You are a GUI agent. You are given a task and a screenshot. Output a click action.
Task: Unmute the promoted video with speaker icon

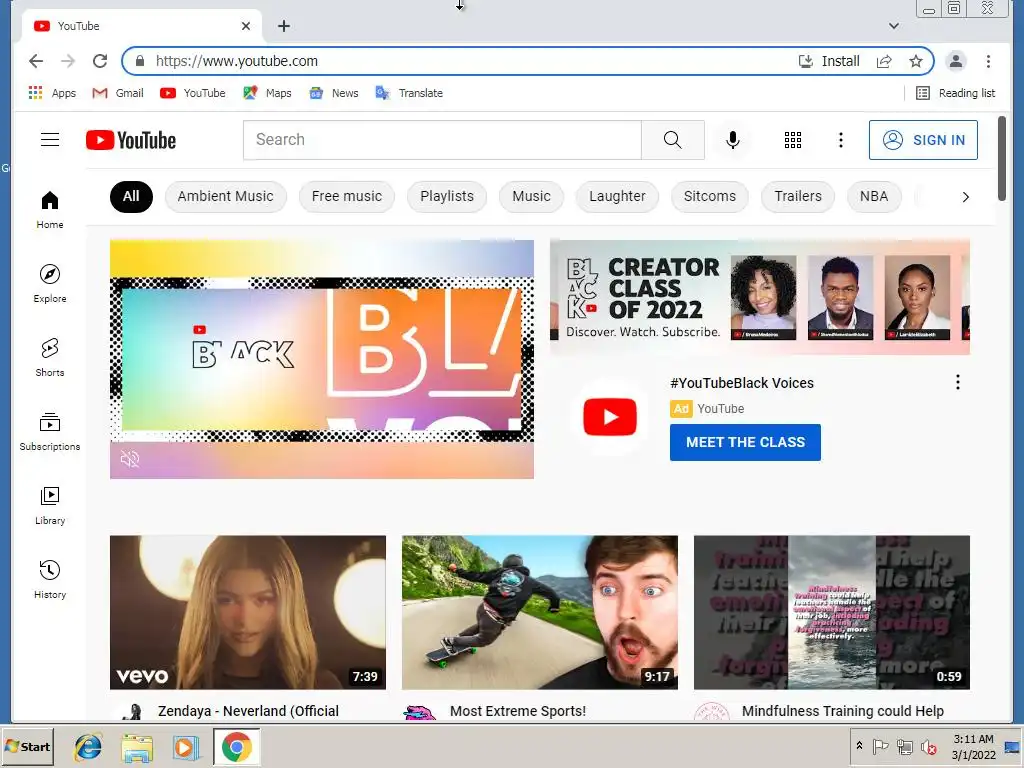[130, 460]
